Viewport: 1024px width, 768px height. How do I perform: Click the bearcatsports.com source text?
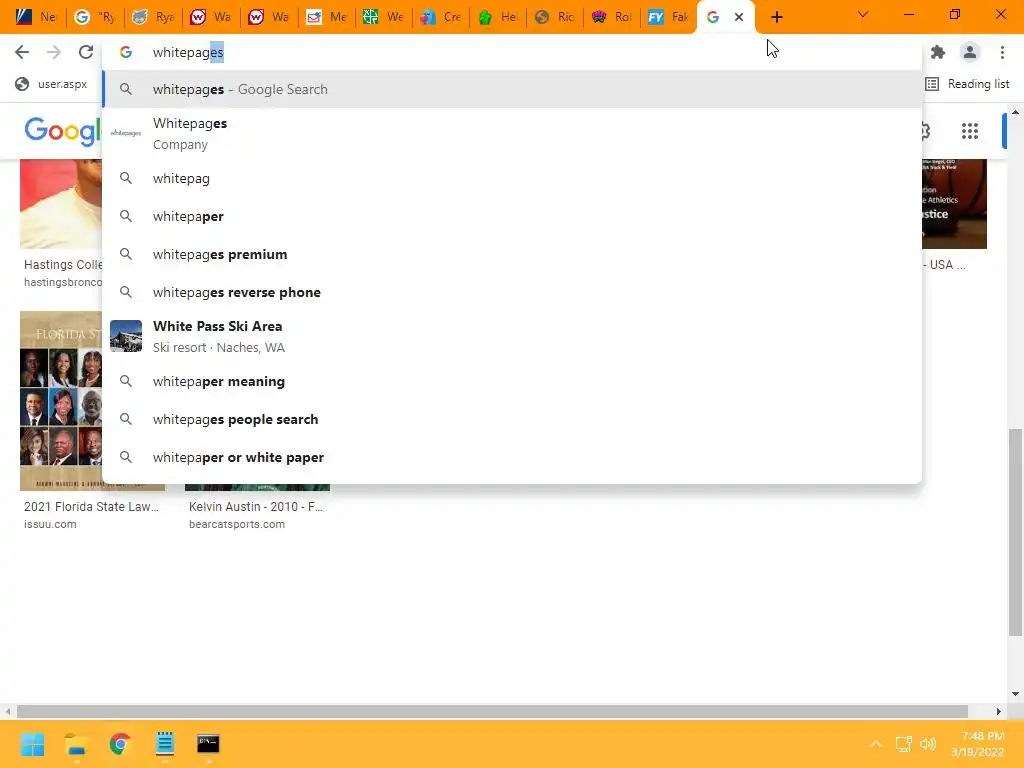click(x=236, y=524)
